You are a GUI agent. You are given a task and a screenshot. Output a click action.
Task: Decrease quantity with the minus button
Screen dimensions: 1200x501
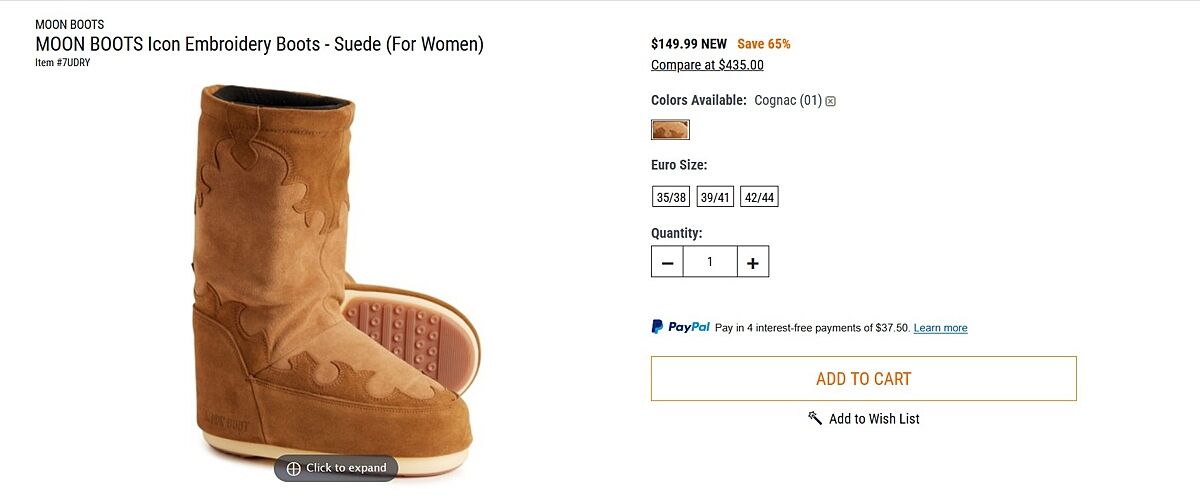[x=667, y=262]
